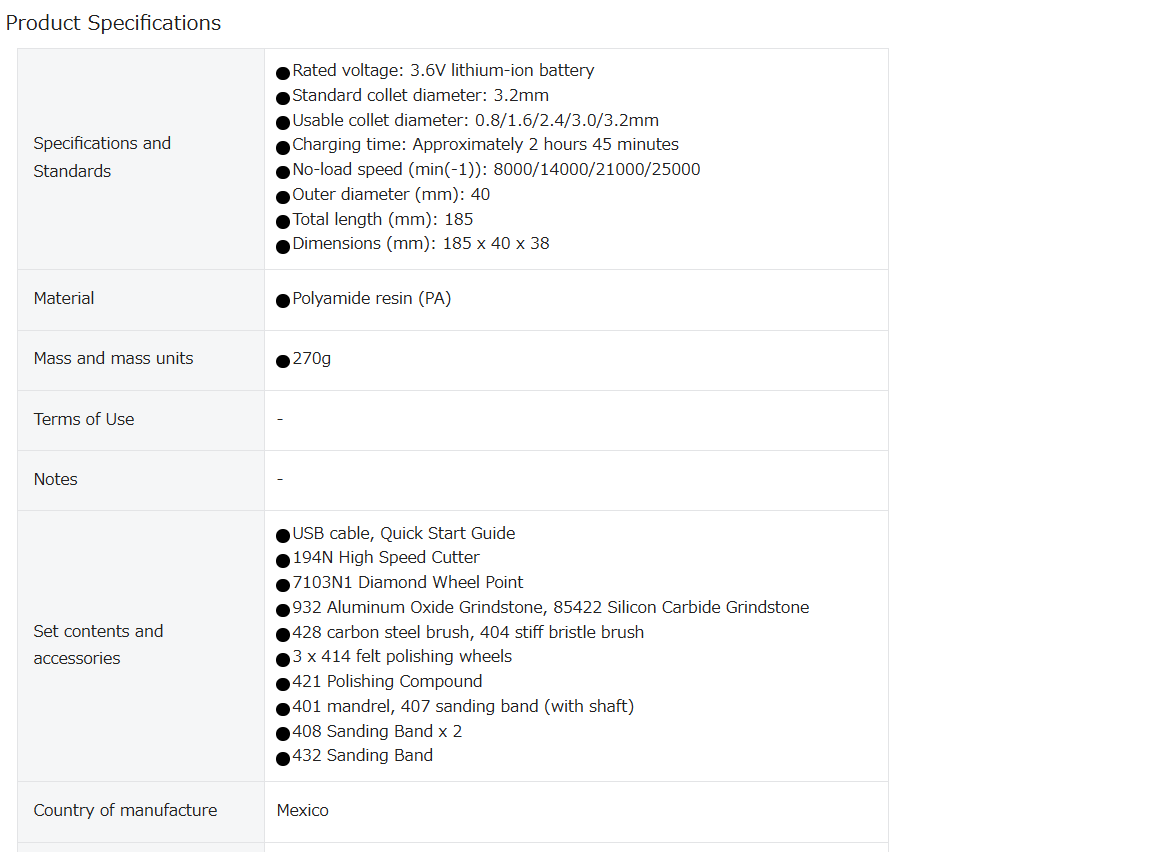Select the Mexico country value
Screen dimensions: 1152x852
303,810
